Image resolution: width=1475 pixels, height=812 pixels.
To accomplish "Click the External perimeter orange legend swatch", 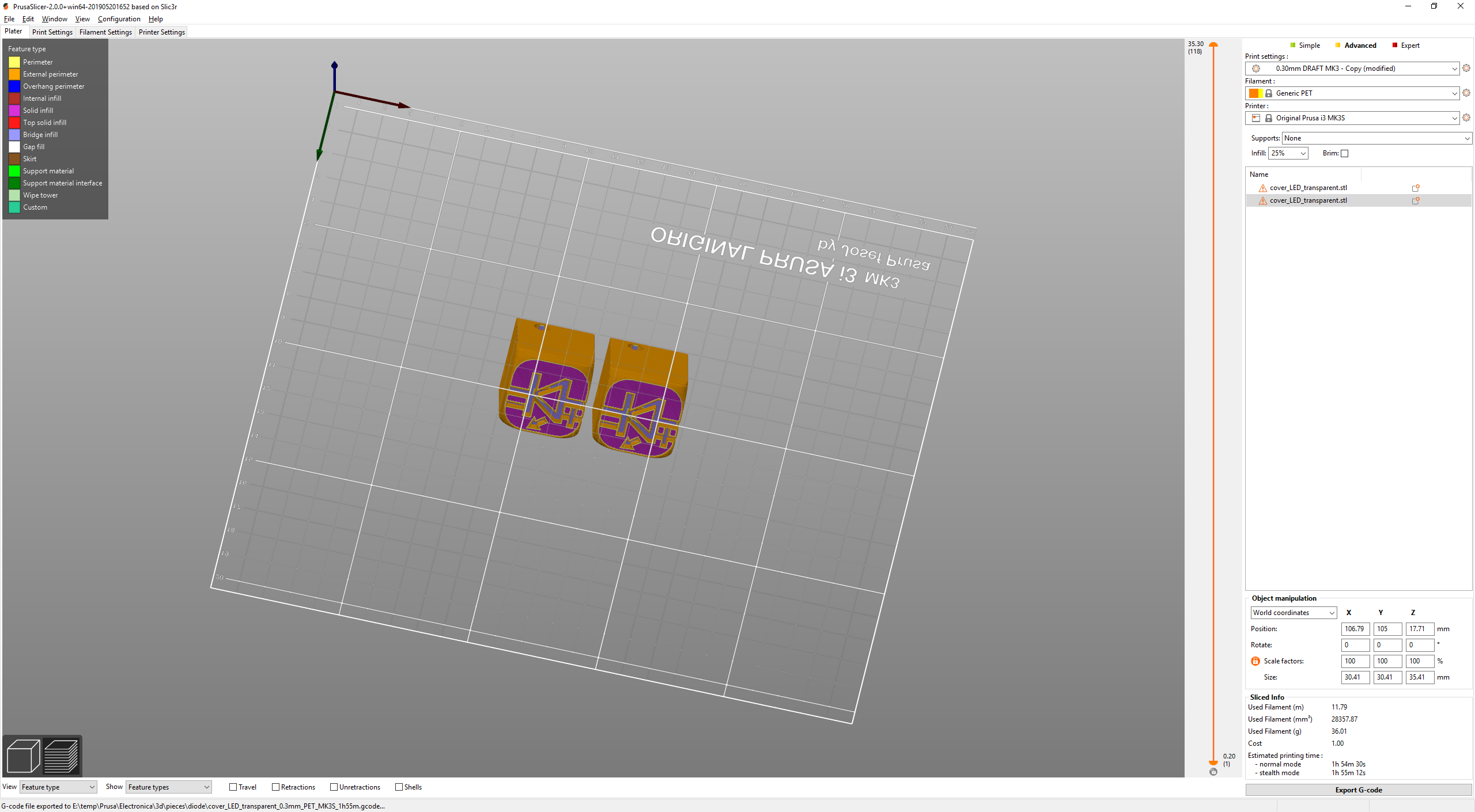I will pos(14,74).
